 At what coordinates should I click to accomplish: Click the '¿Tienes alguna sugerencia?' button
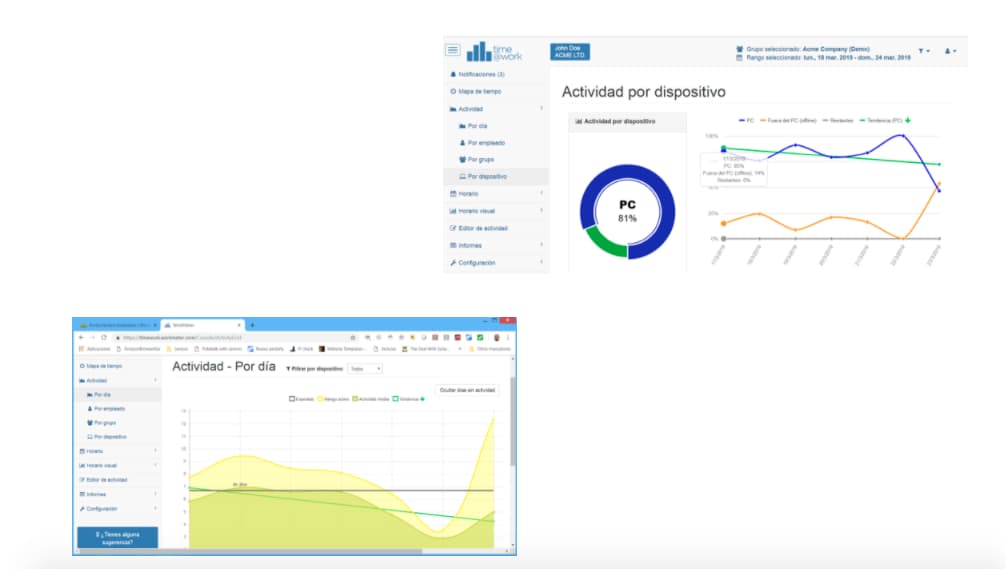117,539
